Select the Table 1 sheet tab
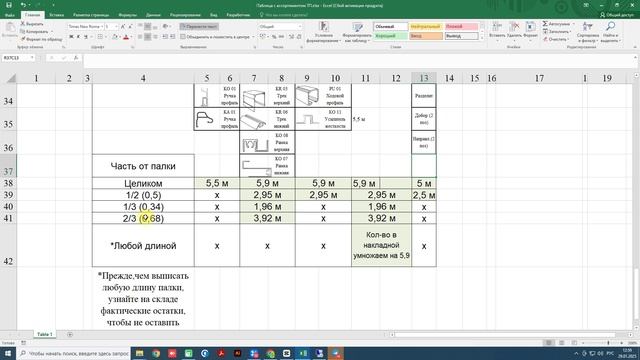This screenshot has height=360, width=640. (x=45, y=334)
